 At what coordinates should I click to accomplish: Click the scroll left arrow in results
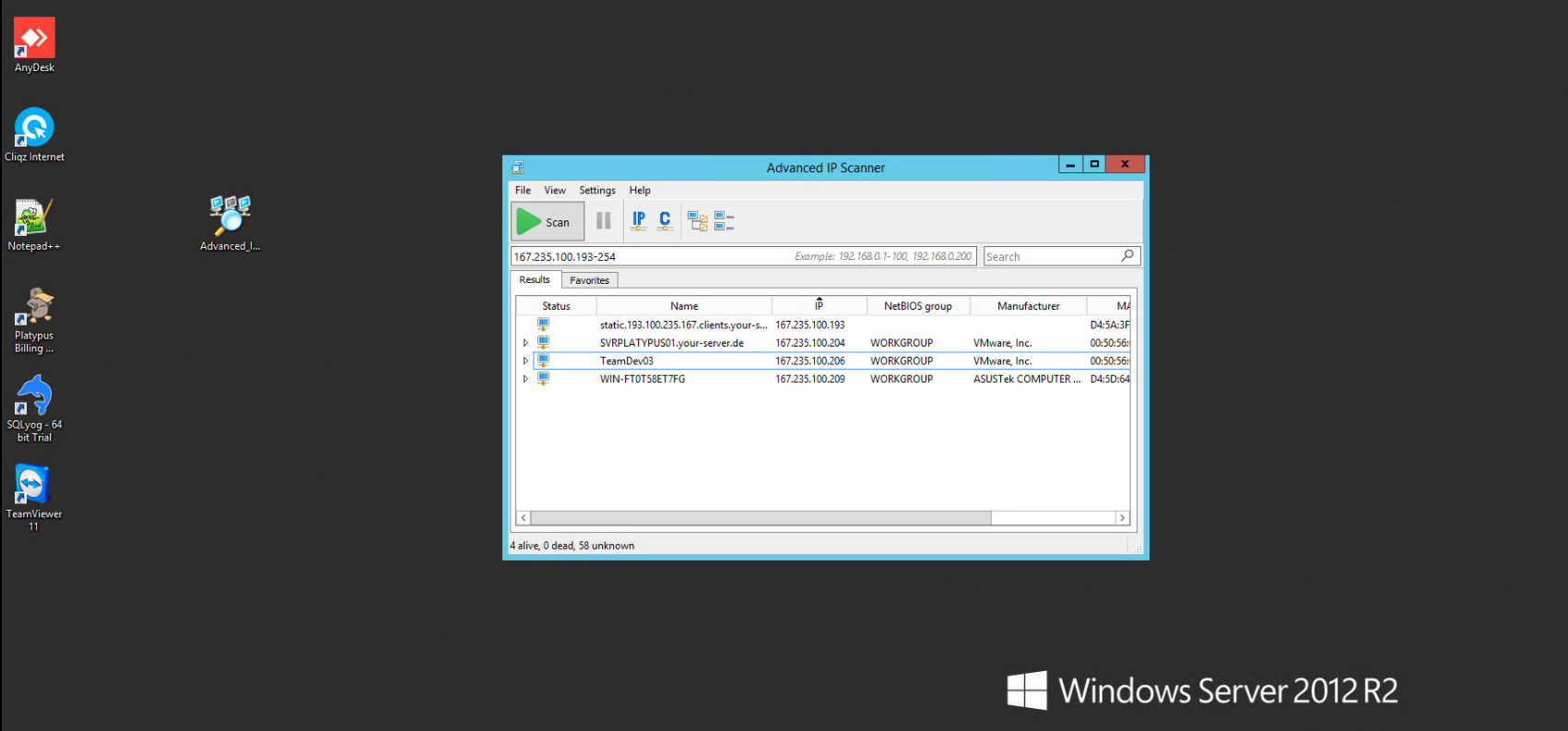click(x=524, y=518)
